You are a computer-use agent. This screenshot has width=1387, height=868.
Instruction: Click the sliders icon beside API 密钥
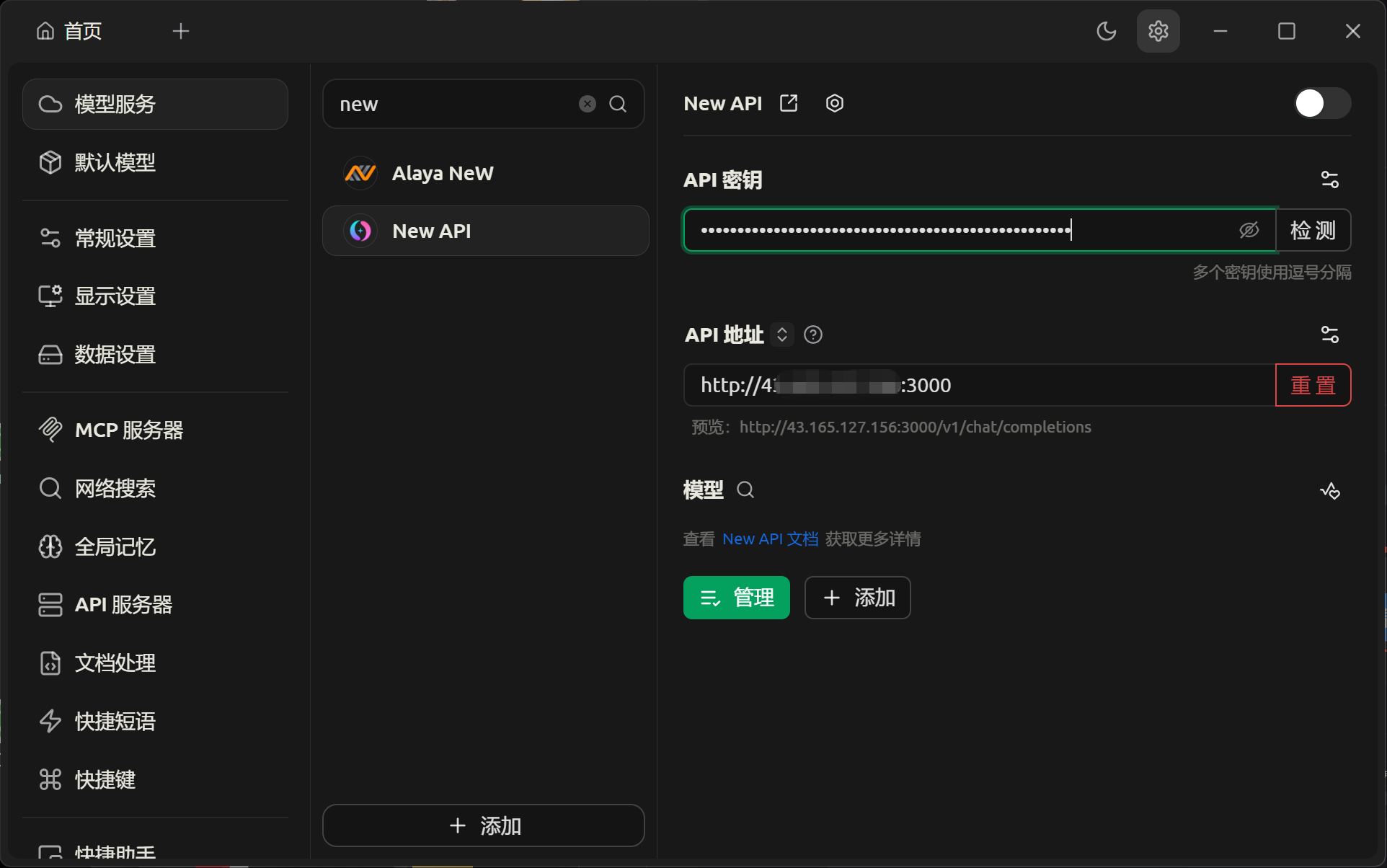click(x=1330, y=179)
